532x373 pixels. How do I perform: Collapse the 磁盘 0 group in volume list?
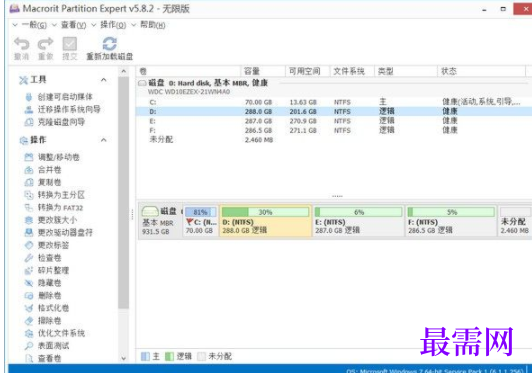[142, 83]
